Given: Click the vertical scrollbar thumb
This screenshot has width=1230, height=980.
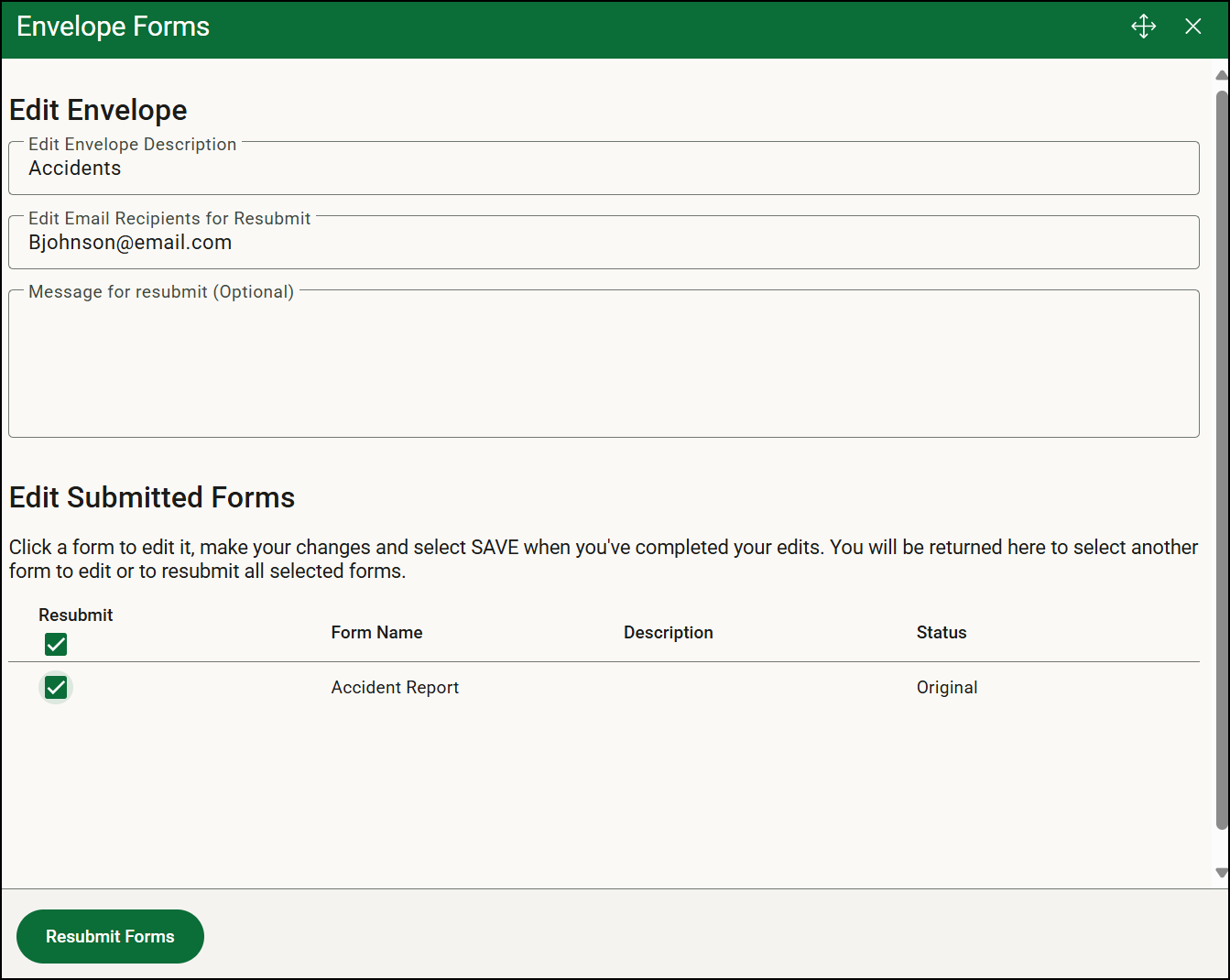Looking at the screenshot, I should click(1221, 460).
